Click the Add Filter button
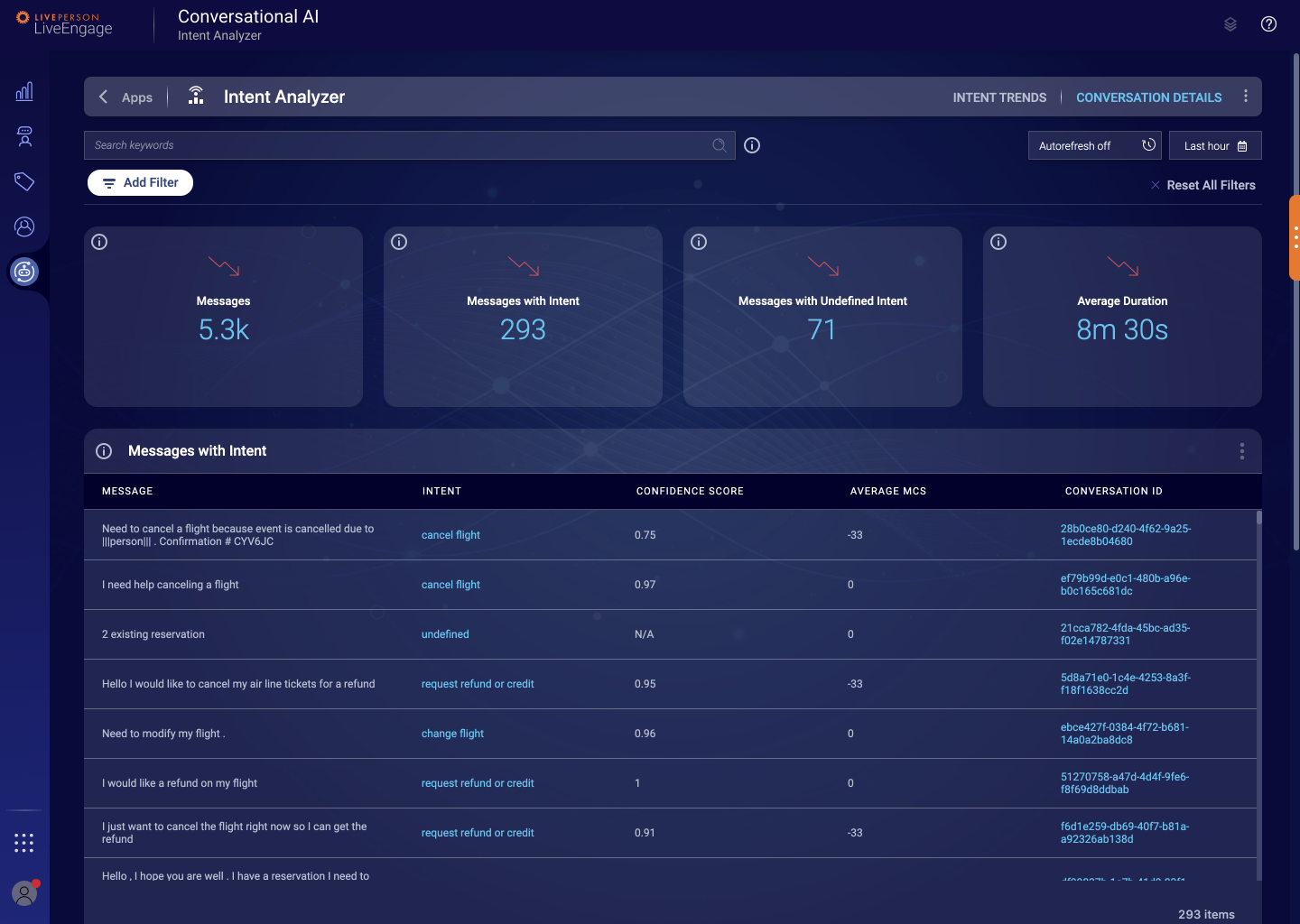1300x924 pixels. (140, 182)
